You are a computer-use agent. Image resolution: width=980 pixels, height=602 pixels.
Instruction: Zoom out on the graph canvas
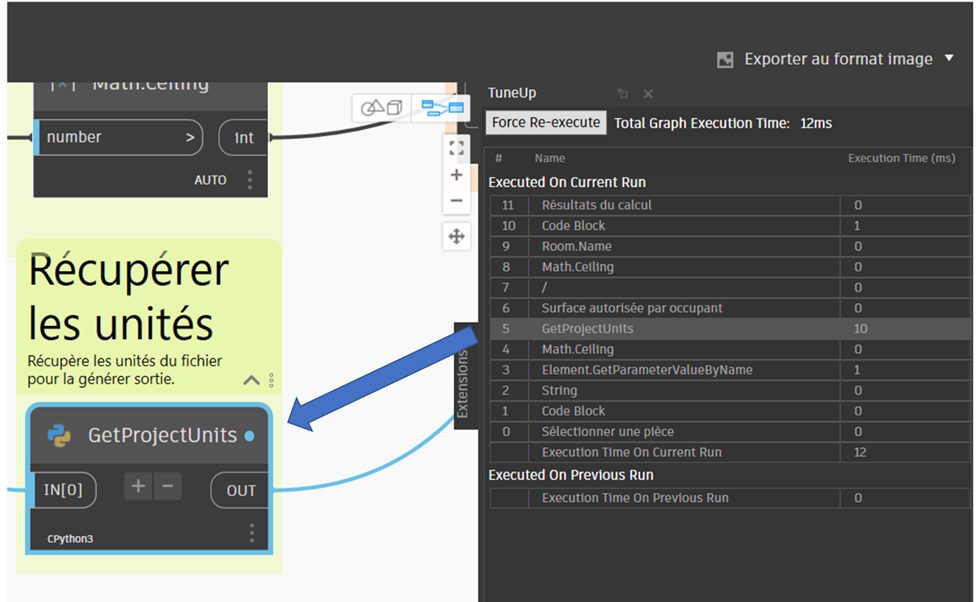456,201
